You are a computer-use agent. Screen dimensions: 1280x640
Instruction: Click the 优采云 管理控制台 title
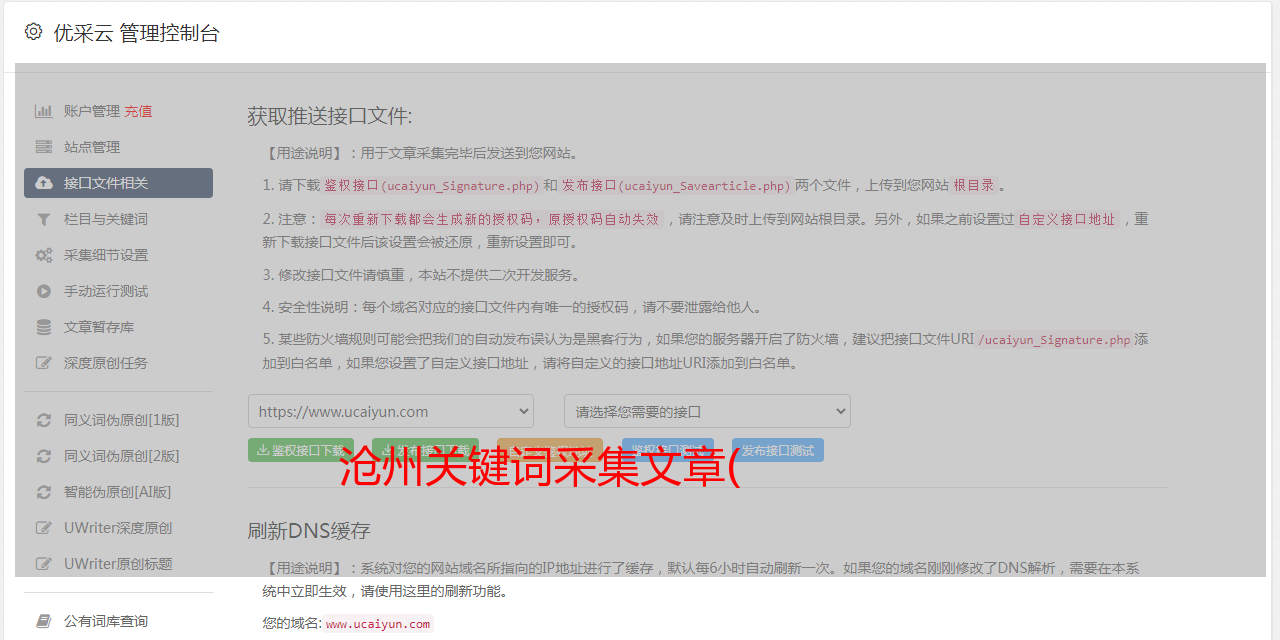[x=136, y=33]
